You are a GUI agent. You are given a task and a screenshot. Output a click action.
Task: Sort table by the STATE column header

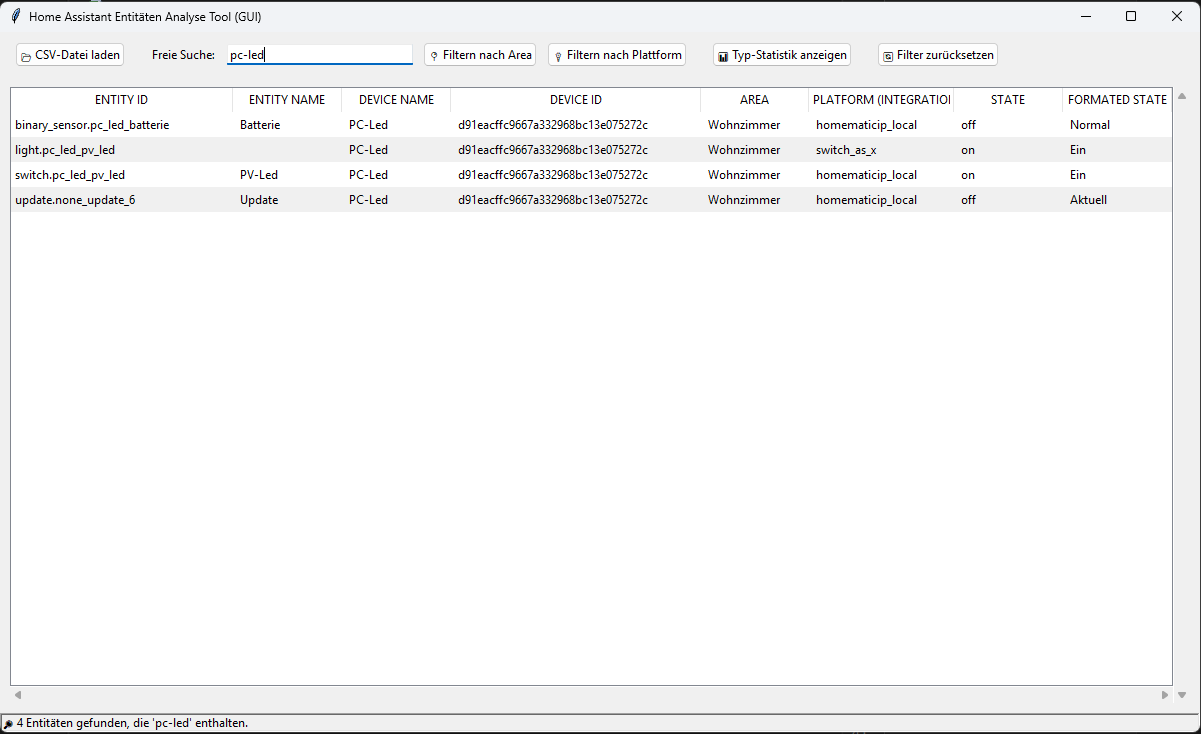(x=1007, y=100)
